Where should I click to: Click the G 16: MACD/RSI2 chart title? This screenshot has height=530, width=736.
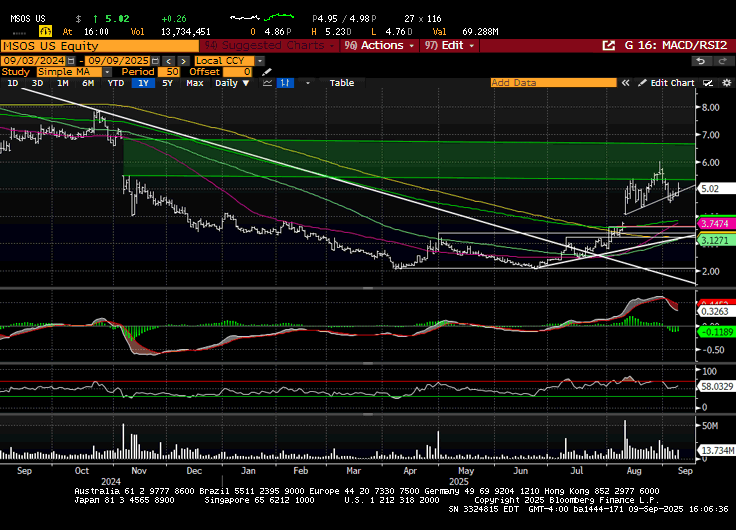[x=676, y=46]
